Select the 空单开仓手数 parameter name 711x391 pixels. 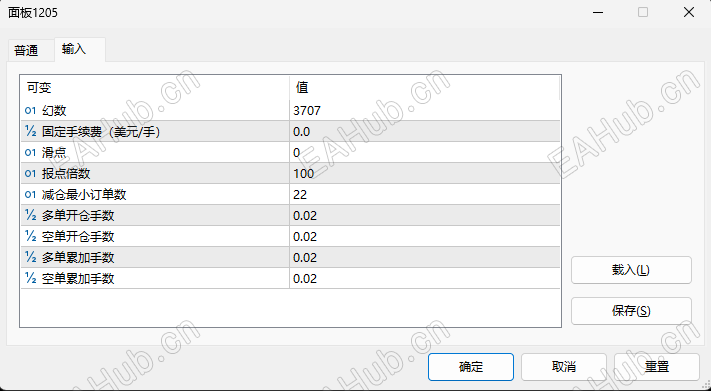pyautogui.click(x=78, y=236)
